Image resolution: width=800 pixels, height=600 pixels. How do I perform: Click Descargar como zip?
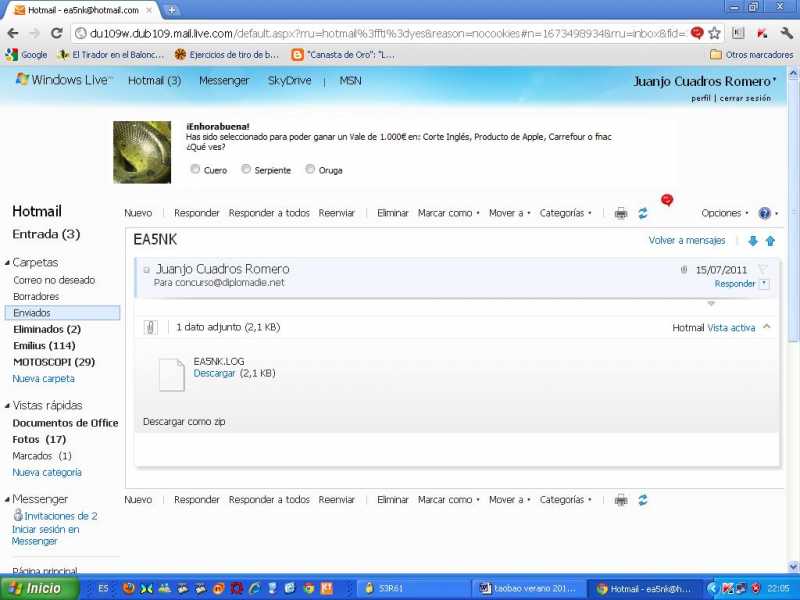pyautogui.click(x=184, y=422)
